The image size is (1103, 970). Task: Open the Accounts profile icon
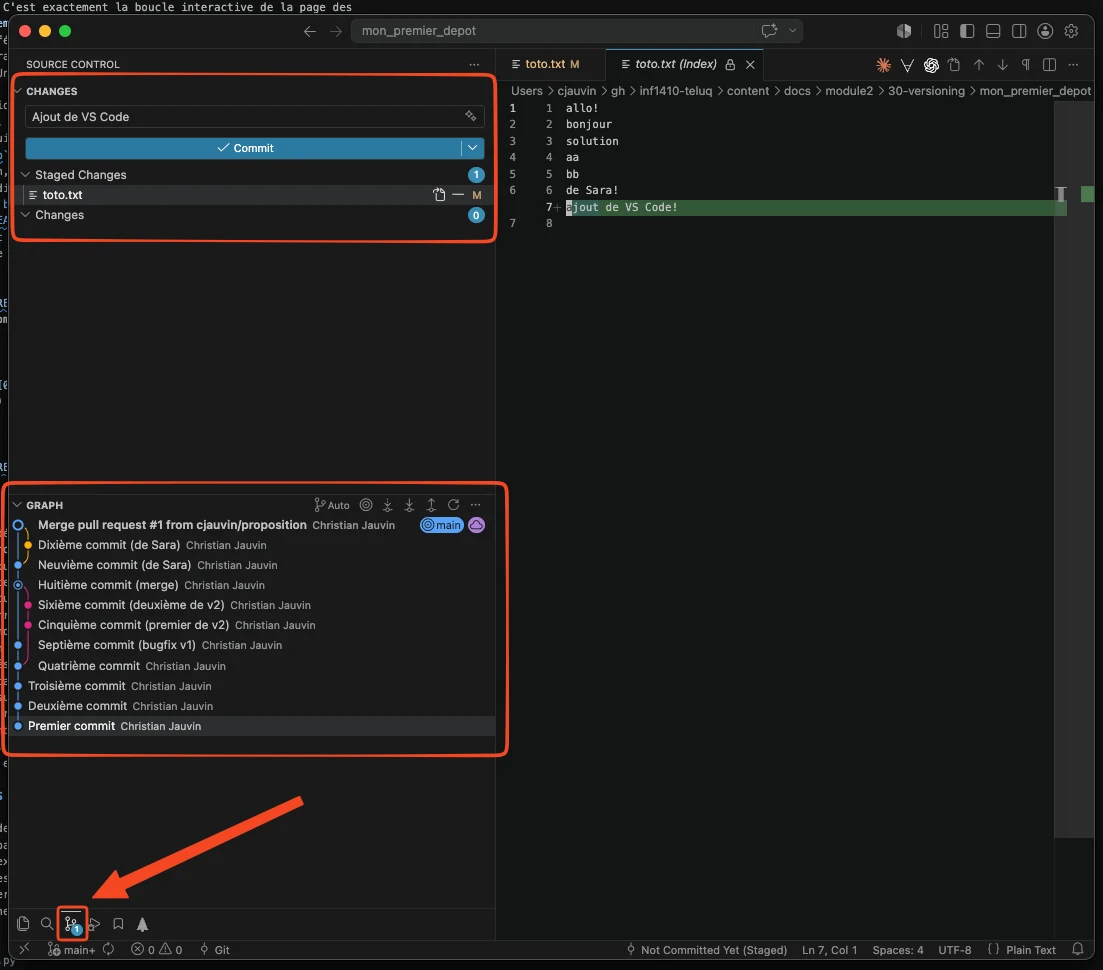point(1045,31)
